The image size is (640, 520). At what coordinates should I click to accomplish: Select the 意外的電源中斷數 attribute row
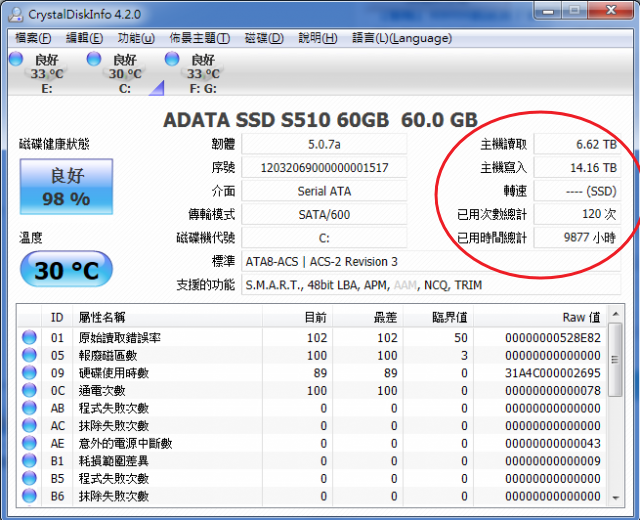tap(312, 443)
